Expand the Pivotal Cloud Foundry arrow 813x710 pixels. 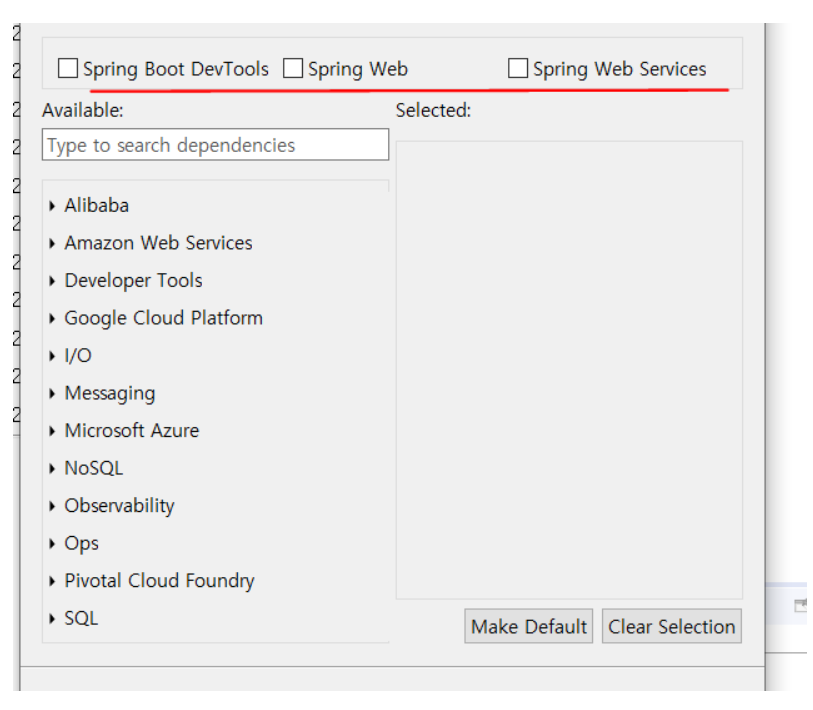tap(52, 581)
